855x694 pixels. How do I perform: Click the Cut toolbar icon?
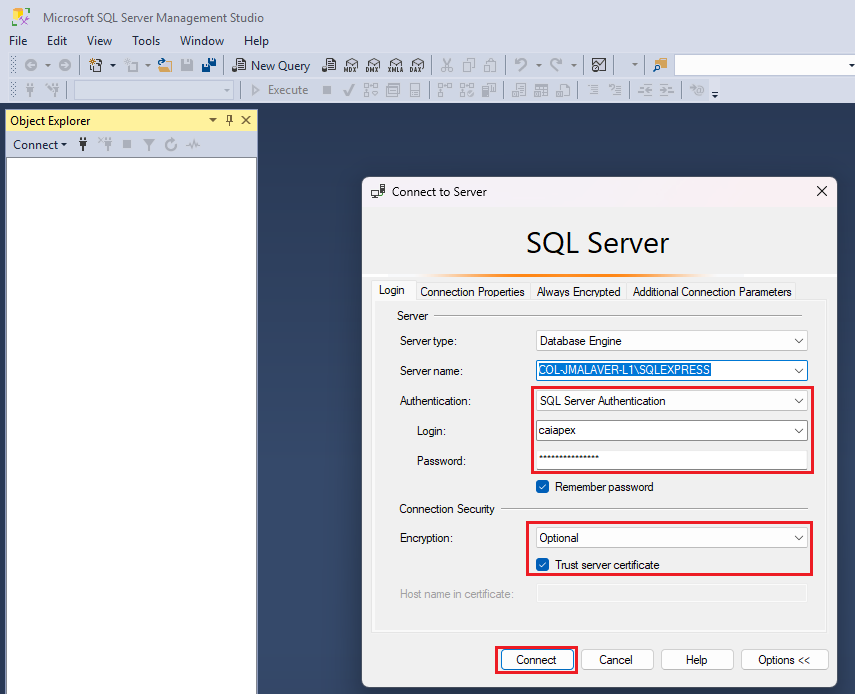447,65
